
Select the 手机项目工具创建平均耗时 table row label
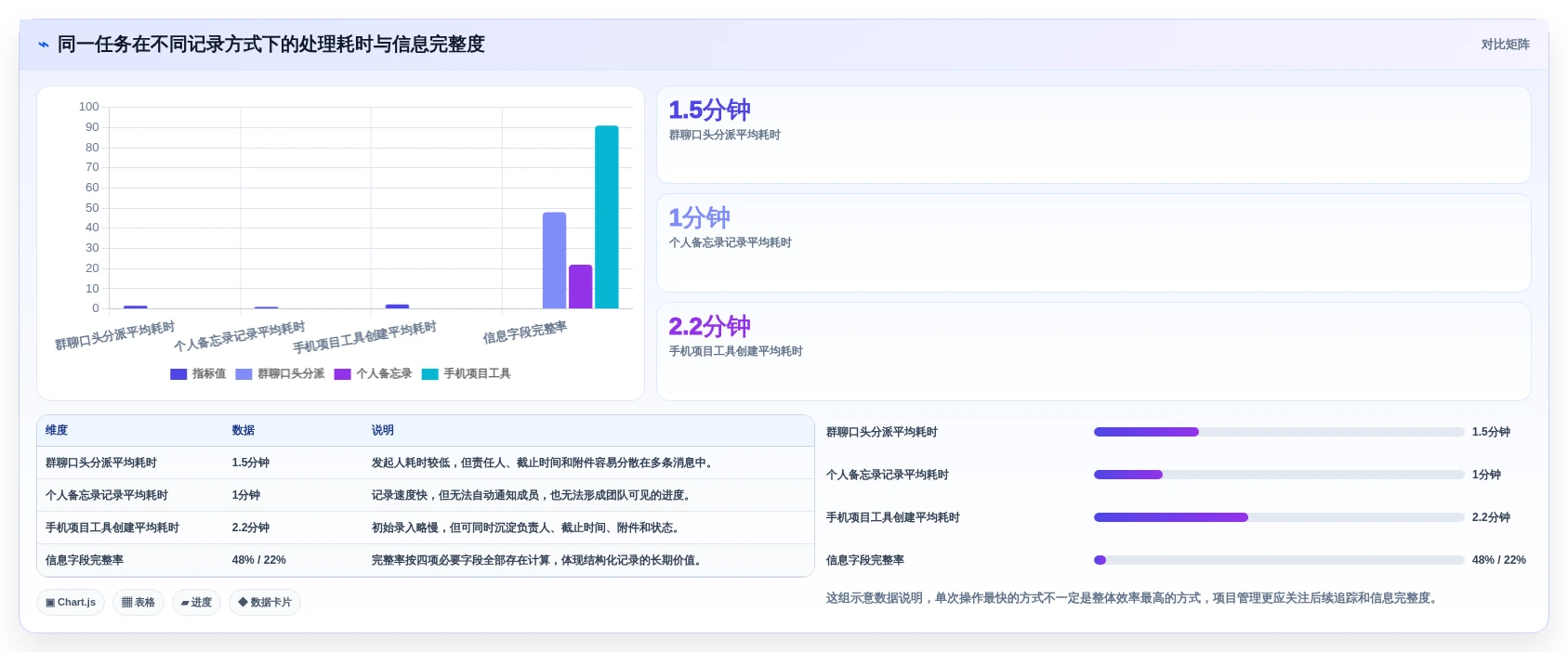(112, 528)
